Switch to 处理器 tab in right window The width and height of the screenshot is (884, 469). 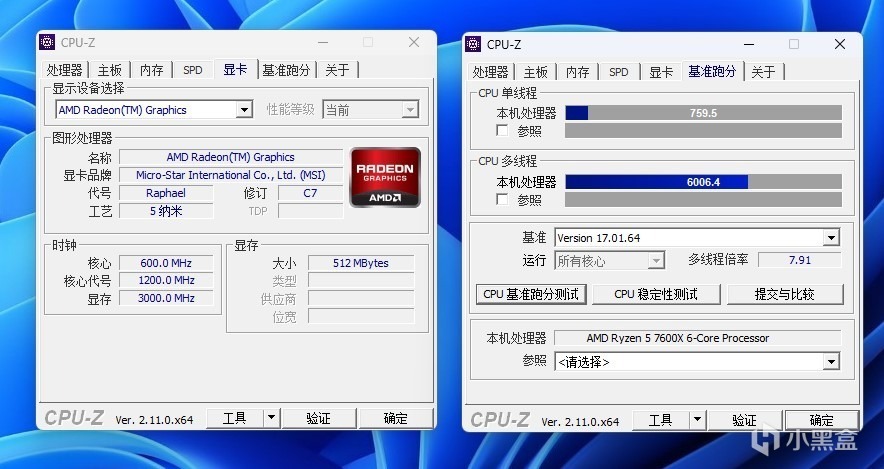[490, 72]
